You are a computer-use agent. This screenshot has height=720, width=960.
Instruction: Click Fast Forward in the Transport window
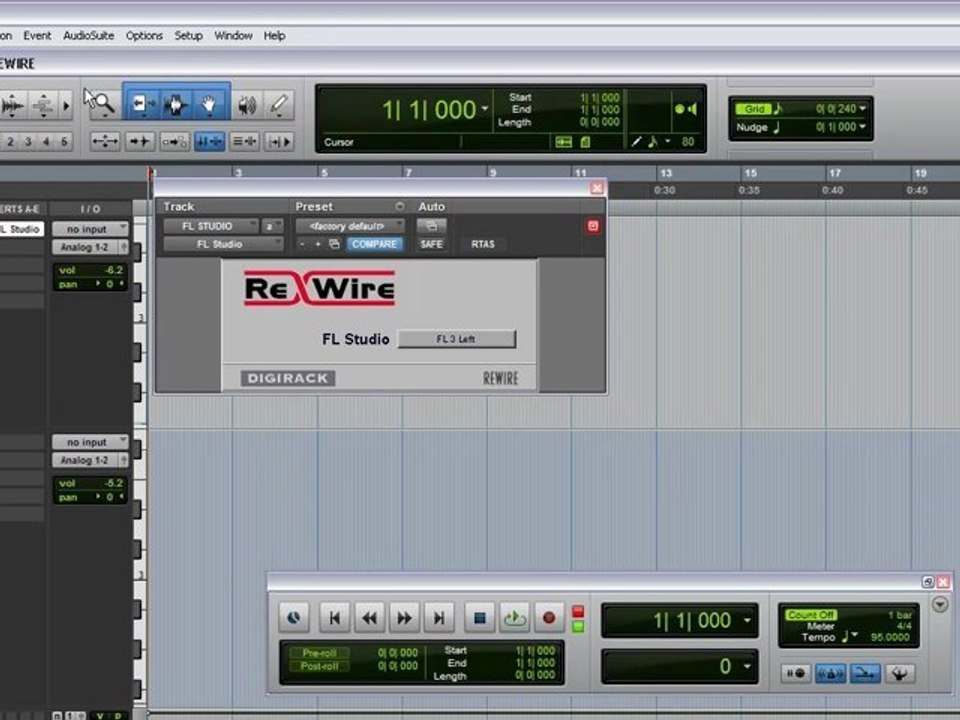(404, 617)
